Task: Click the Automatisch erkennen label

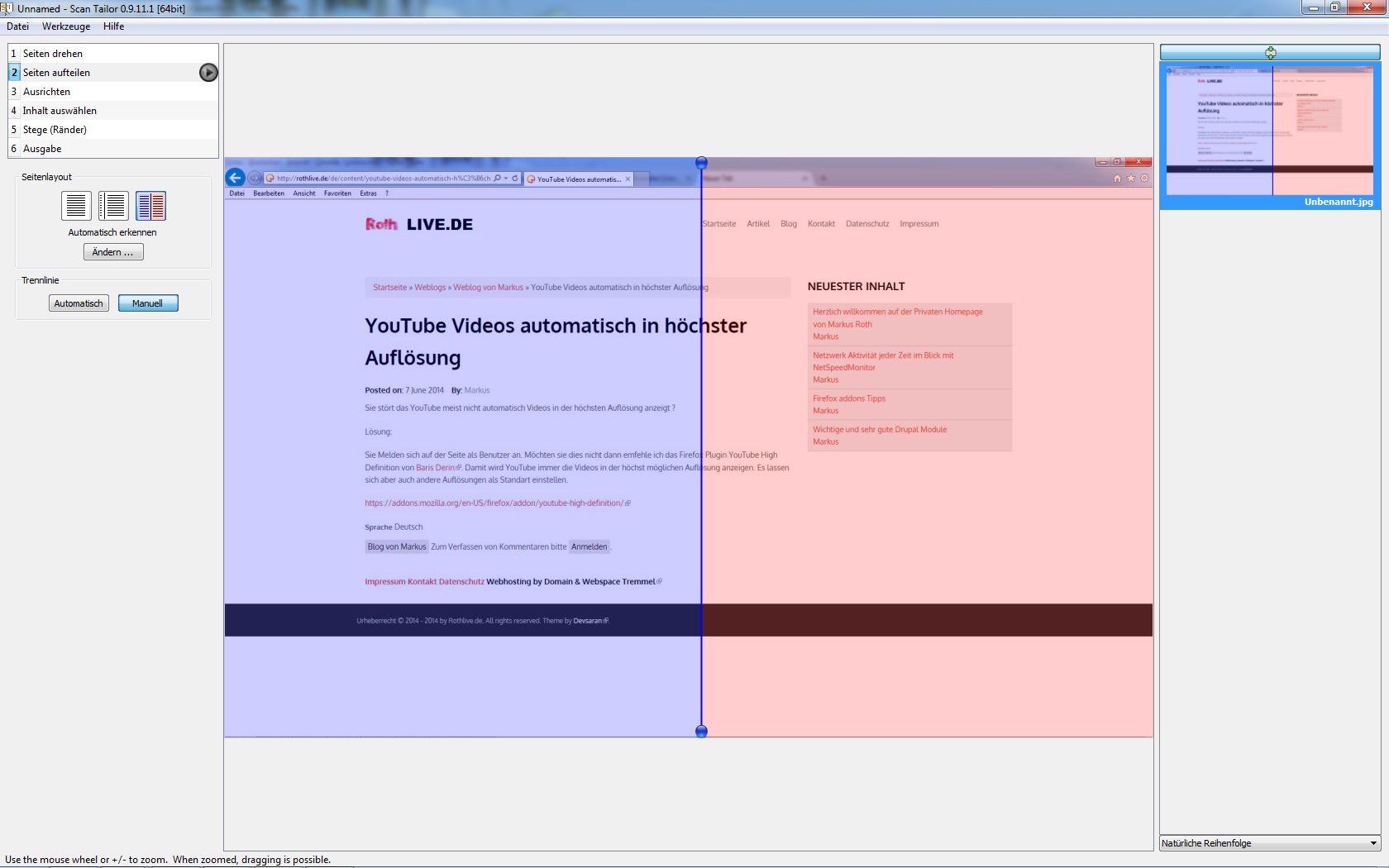Action: coord(112,232)
